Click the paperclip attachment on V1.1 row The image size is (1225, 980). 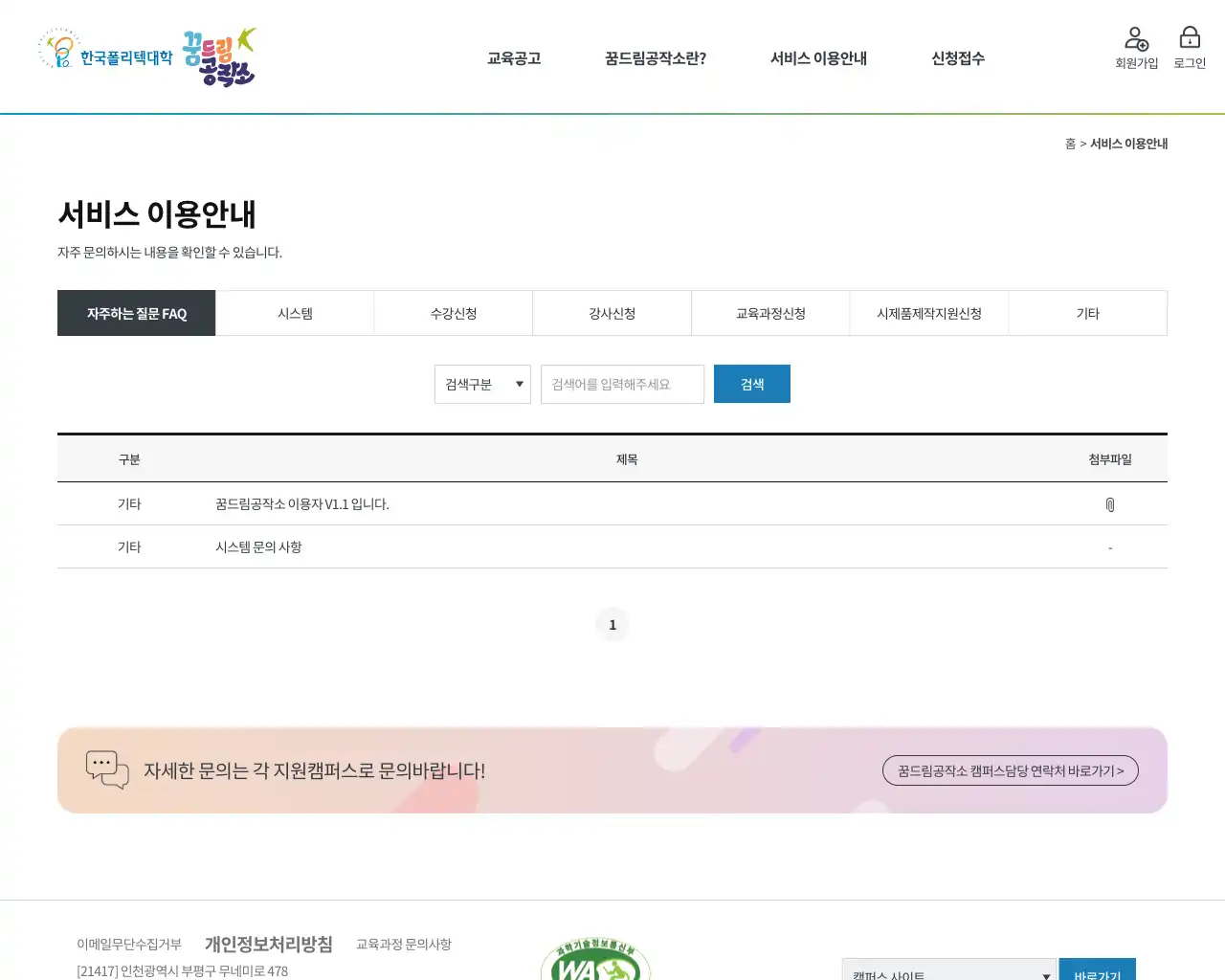pyautogui.click(x=1110, y=502)
